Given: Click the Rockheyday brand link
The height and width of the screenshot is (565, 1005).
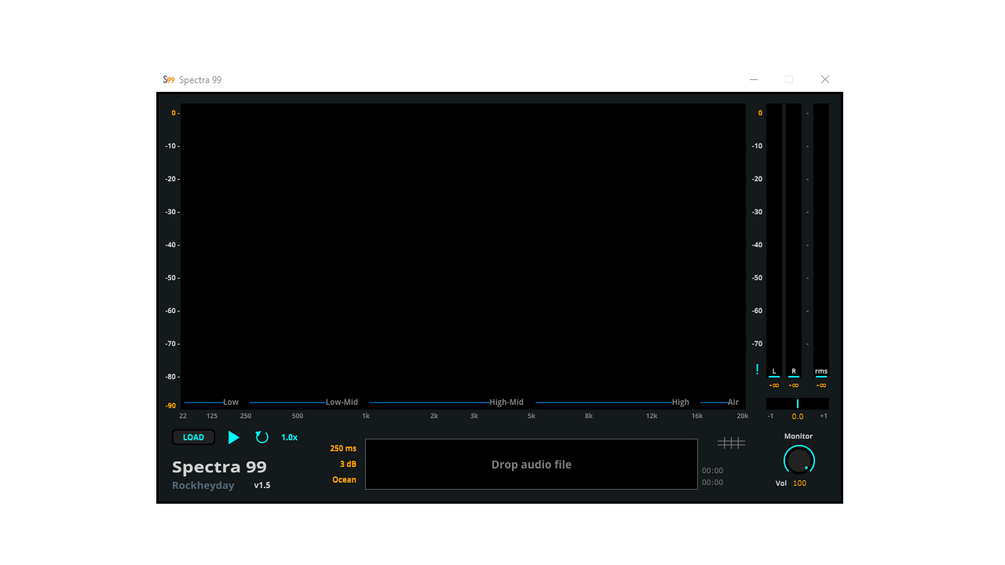Looking at the screenshot, I should coord(203,486).
